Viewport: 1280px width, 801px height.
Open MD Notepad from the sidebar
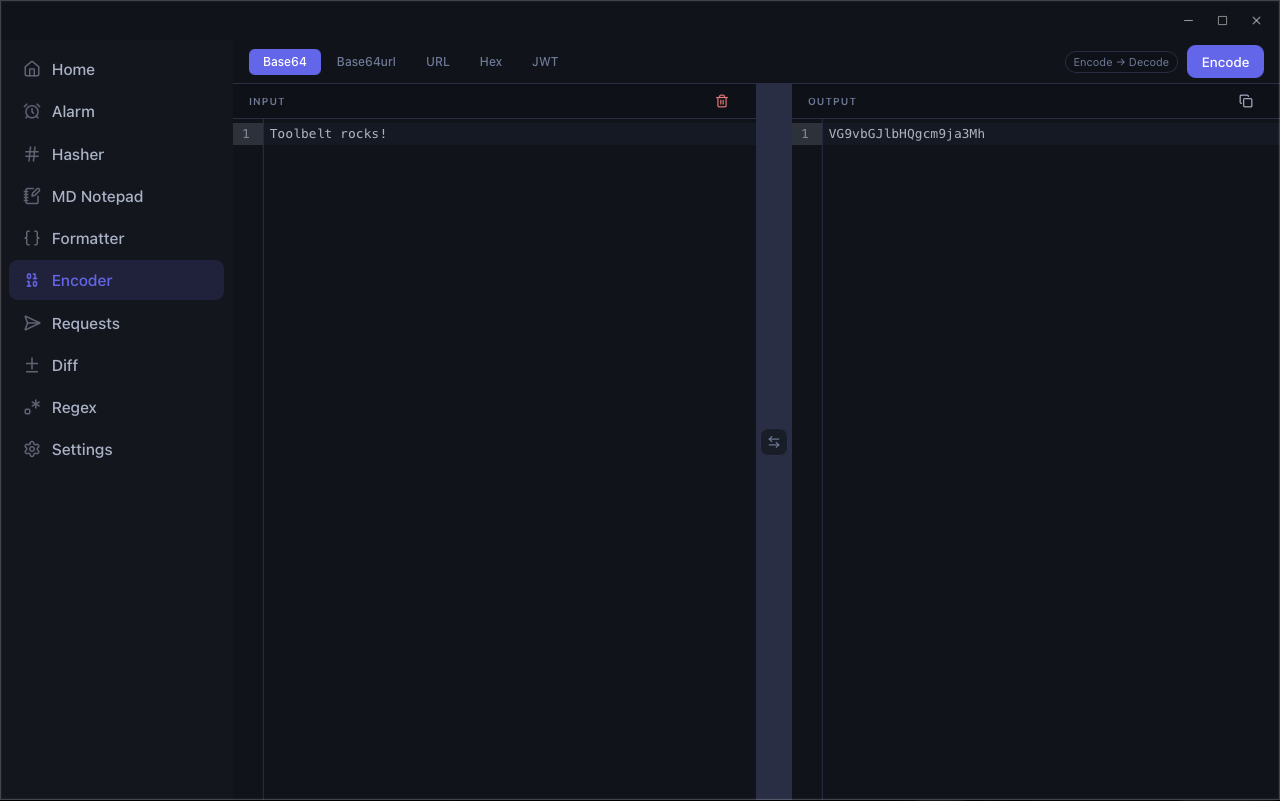(97, 196)
